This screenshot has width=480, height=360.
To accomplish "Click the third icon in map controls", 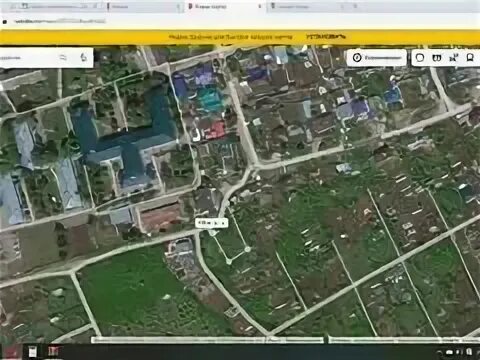I will pyautogui.click(x=453, y=58).
